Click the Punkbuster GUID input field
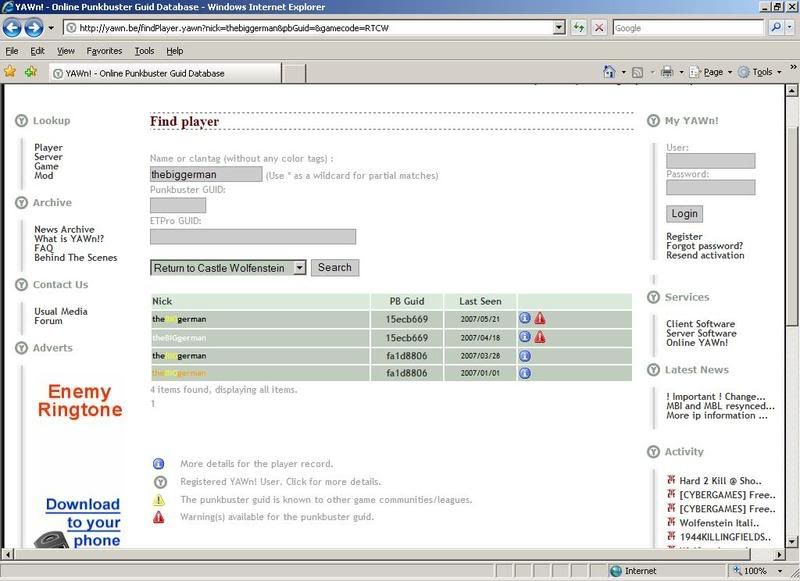This screenshot has width=800, height=581. pyautogui.click(x=178, y=205)
